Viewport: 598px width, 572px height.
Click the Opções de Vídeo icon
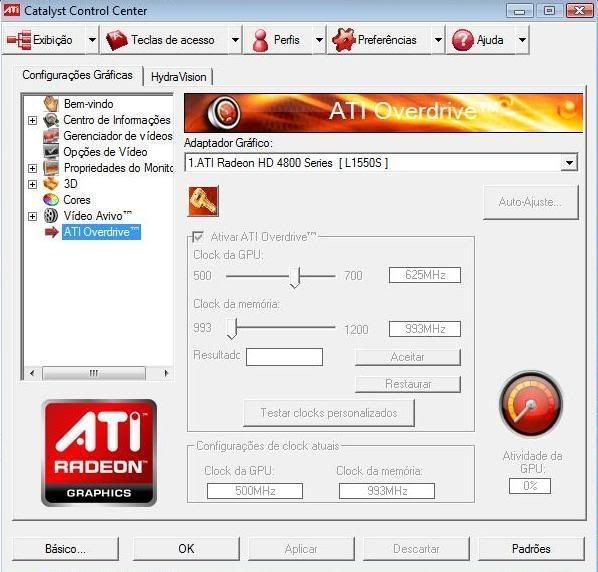[51, 152]
